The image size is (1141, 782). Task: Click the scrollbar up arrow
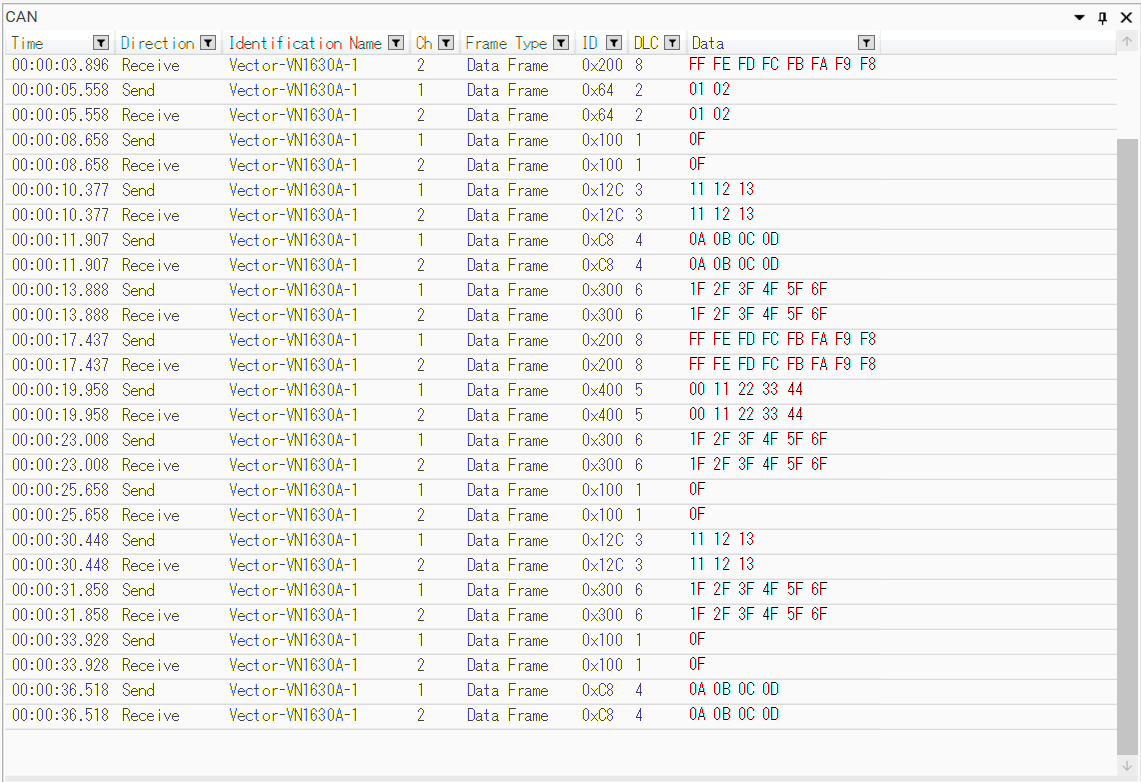click(x=1127, y=42)
